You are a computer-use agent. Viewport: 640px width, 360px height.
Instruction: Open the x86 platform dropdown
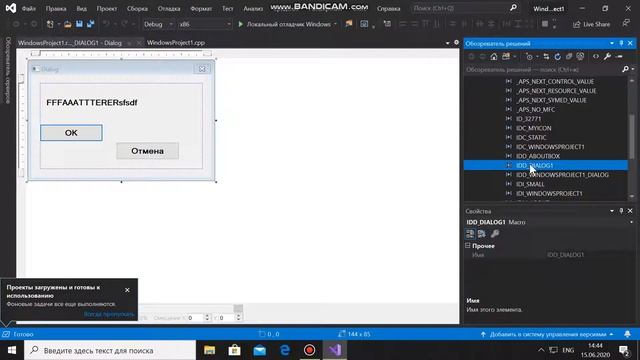click(205, 24)
